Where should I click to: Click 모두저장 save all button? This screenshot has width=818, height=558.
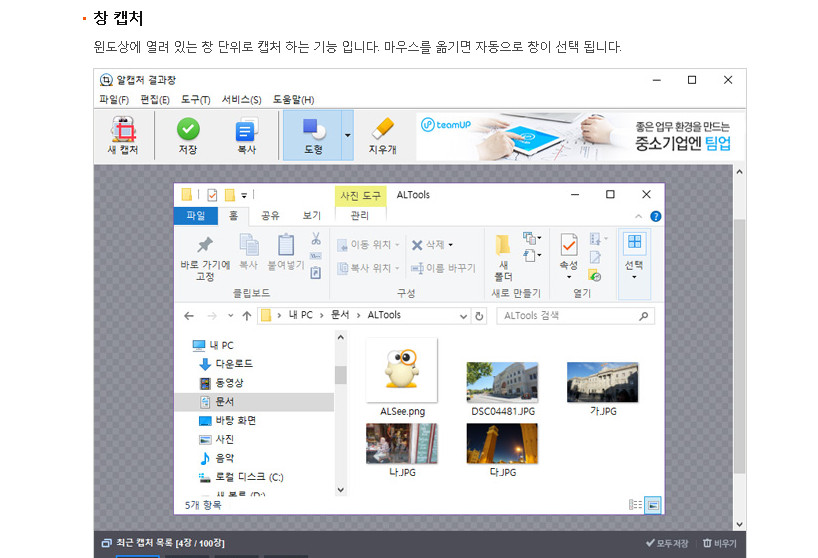coord(667,543)
